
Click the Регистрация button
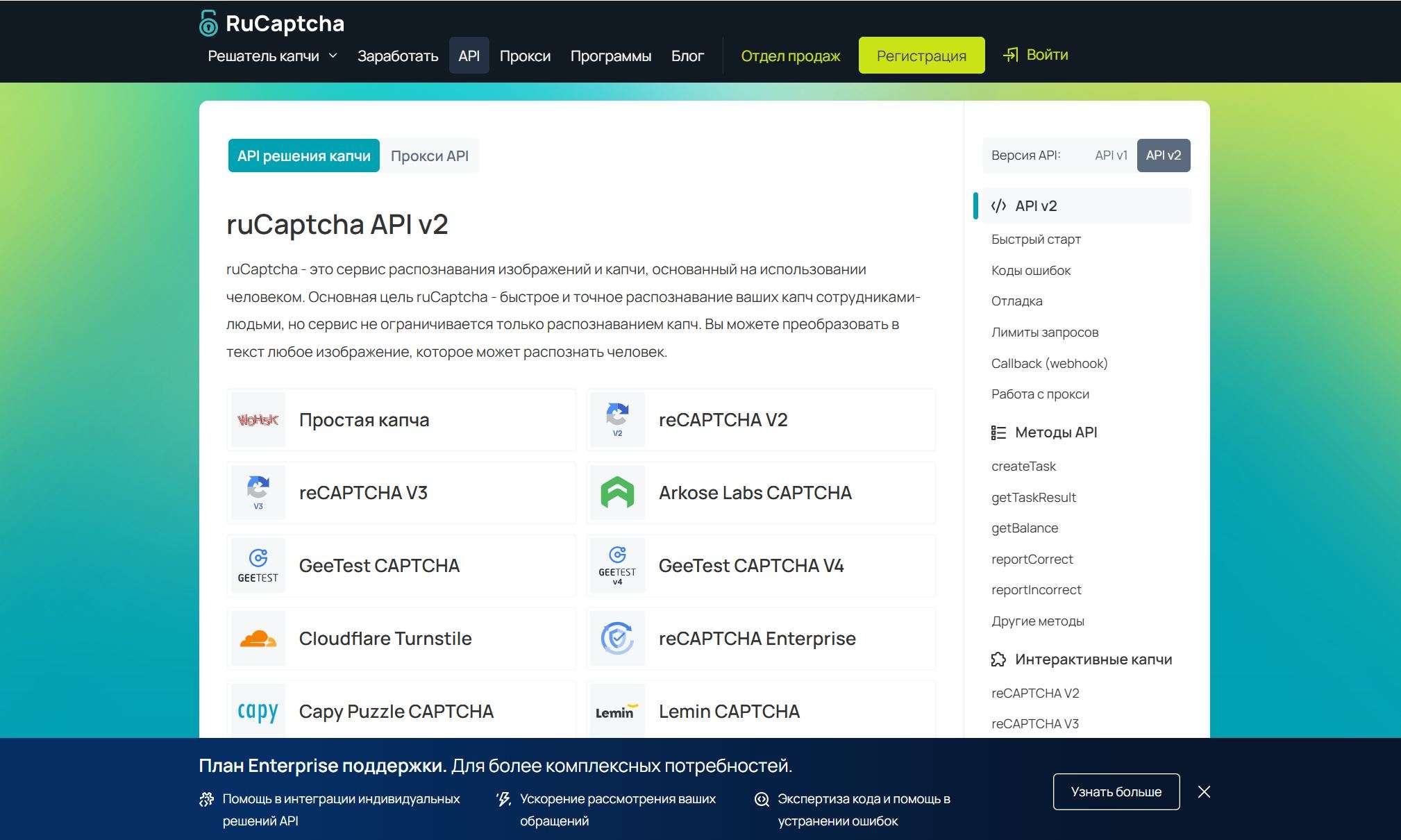pyautogui.click(x=921, y=56)
